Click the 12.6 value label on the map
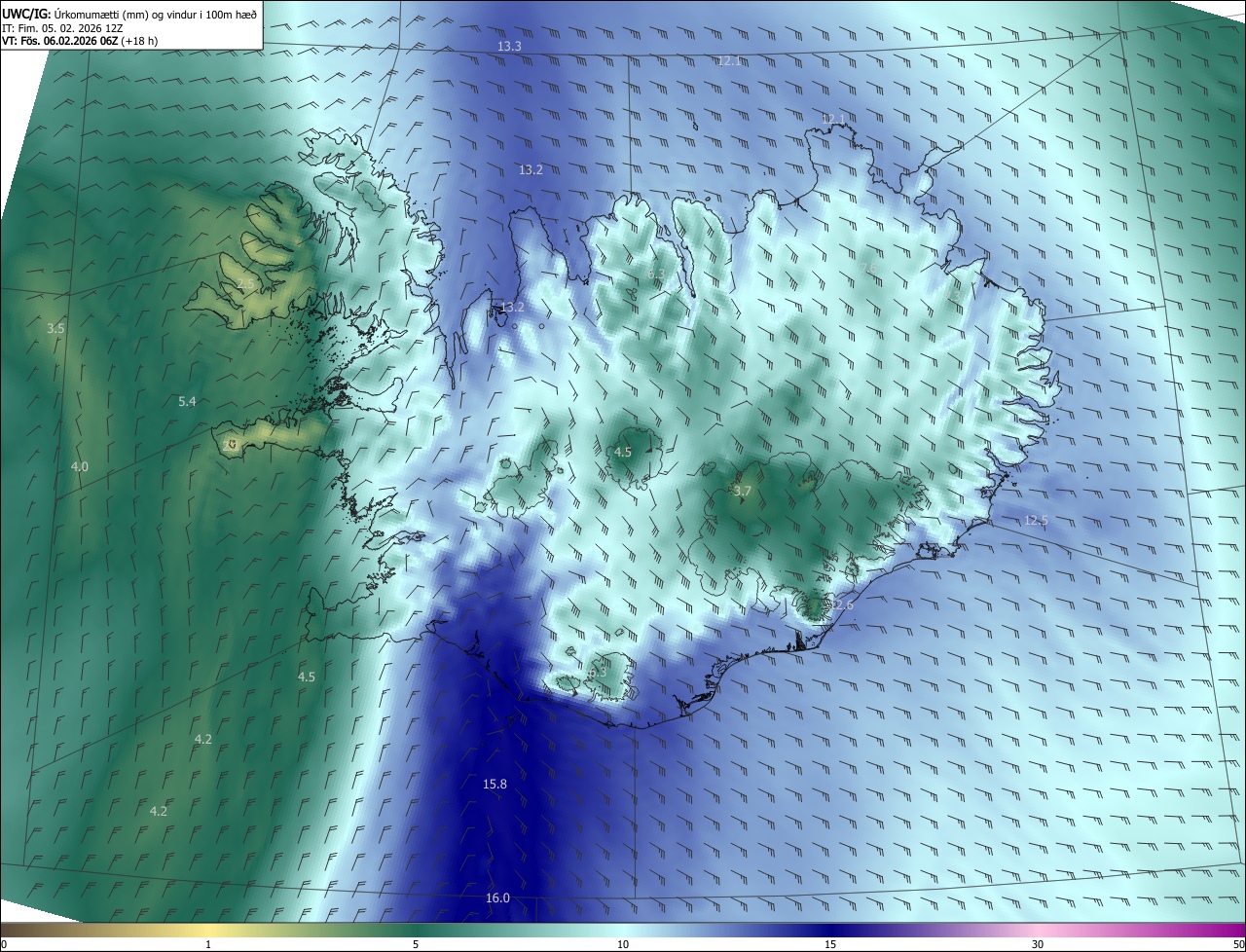Viewport: 1246px width, 952px height. (841, 605)
